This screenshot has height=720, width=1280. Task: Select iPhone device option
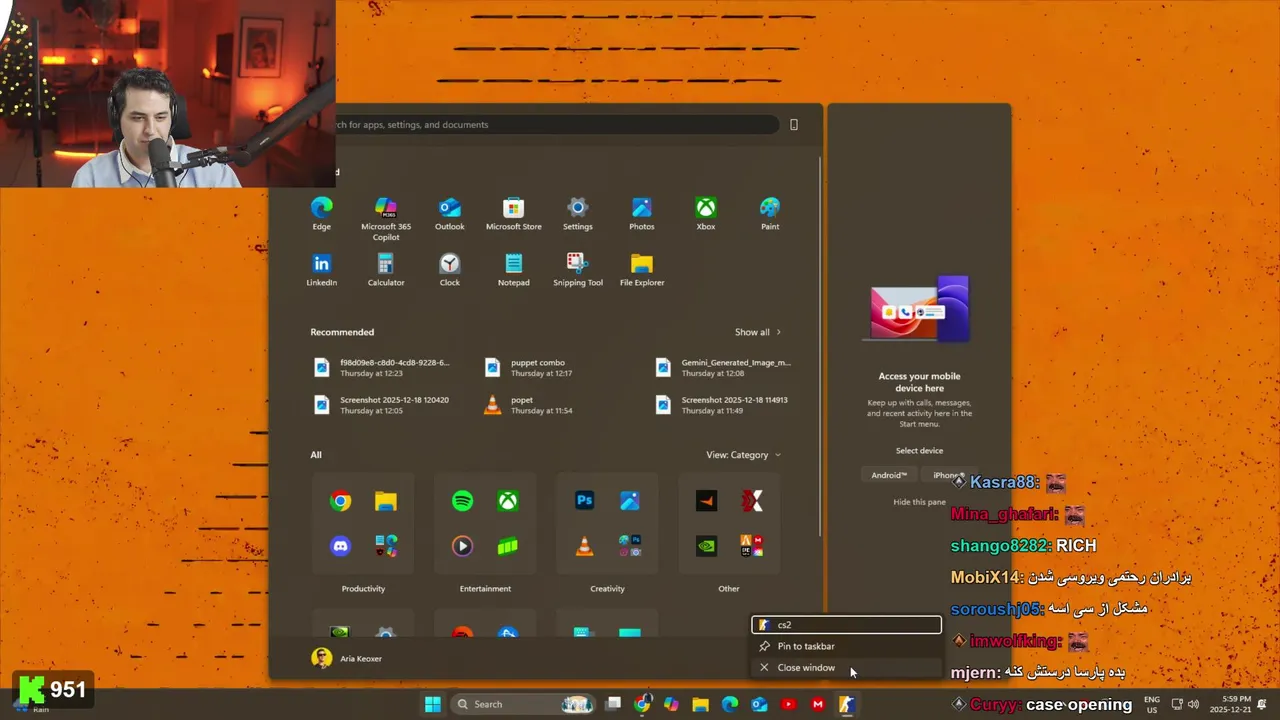948,475
